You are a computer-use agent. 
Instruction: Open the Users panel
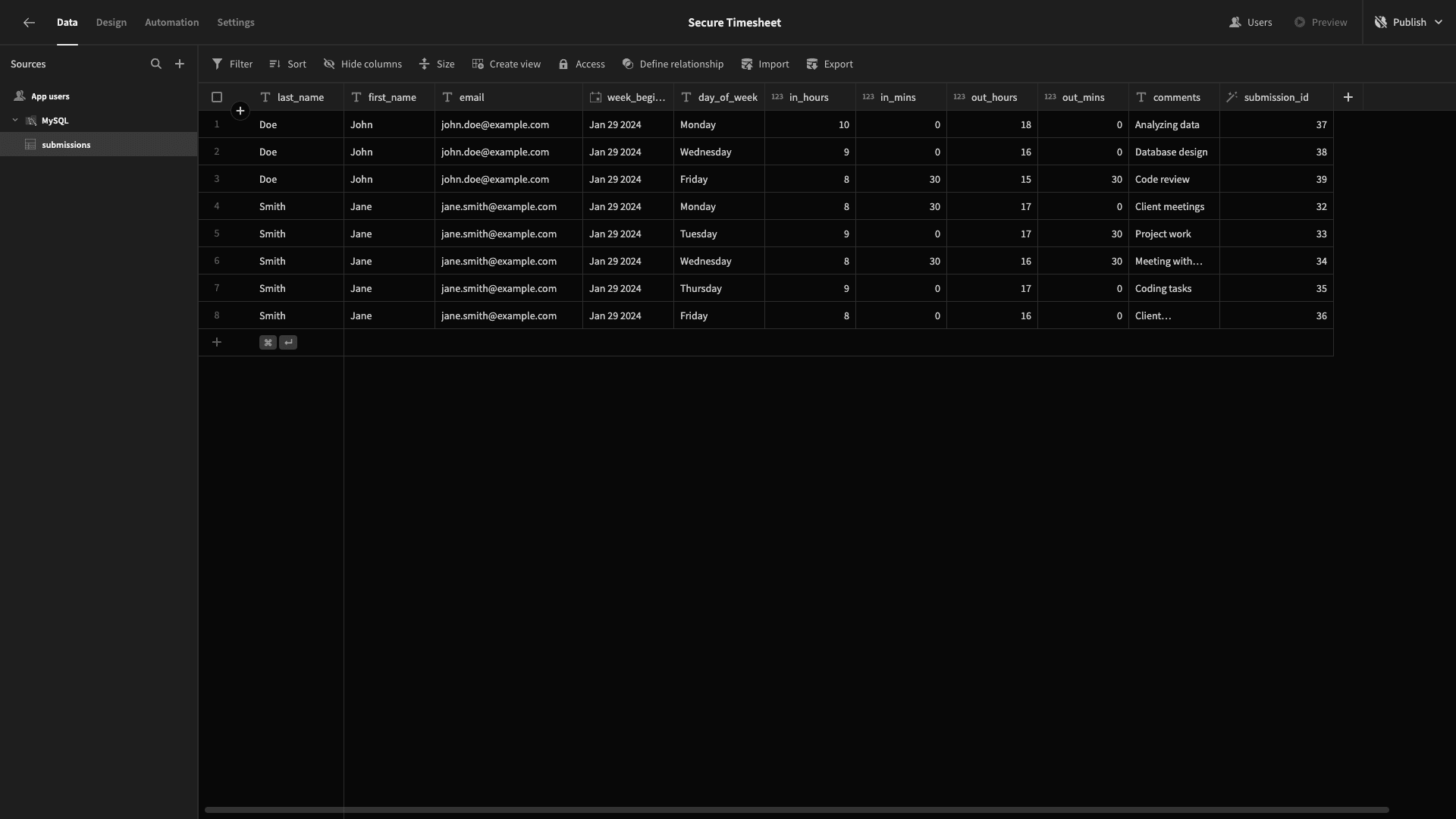pos(1250,23)
